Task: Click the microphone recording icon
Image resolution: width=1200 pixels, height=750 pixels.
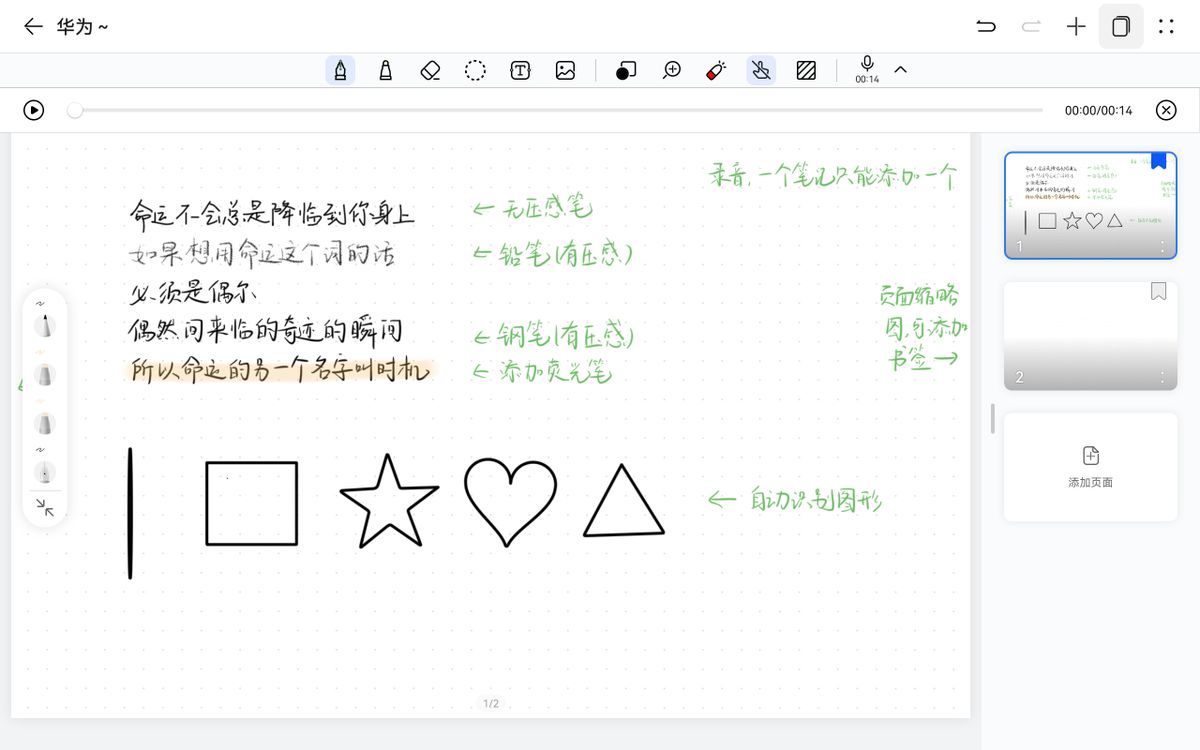Action: pyautogui.click(x=866, y=68)
